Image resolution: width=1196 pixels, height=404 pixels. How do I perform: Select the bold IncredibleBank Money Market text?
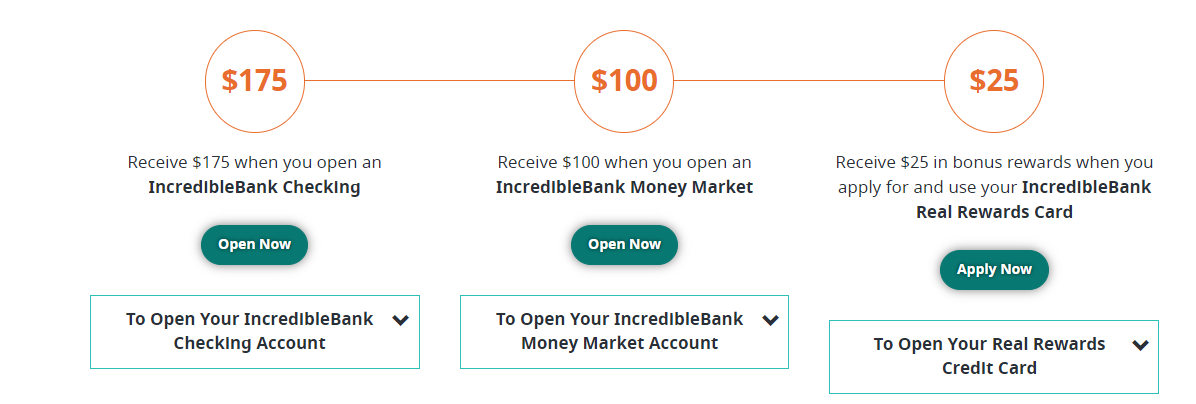(624, 188)
